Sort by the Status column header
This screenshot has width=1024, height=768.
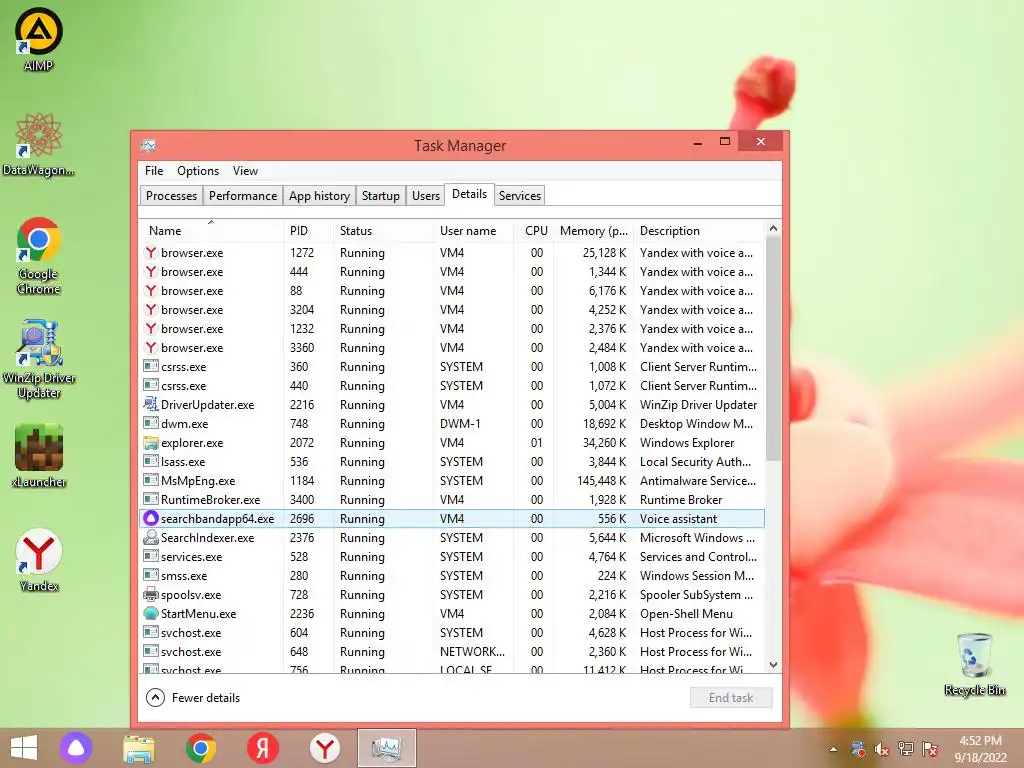click(383, 231)
